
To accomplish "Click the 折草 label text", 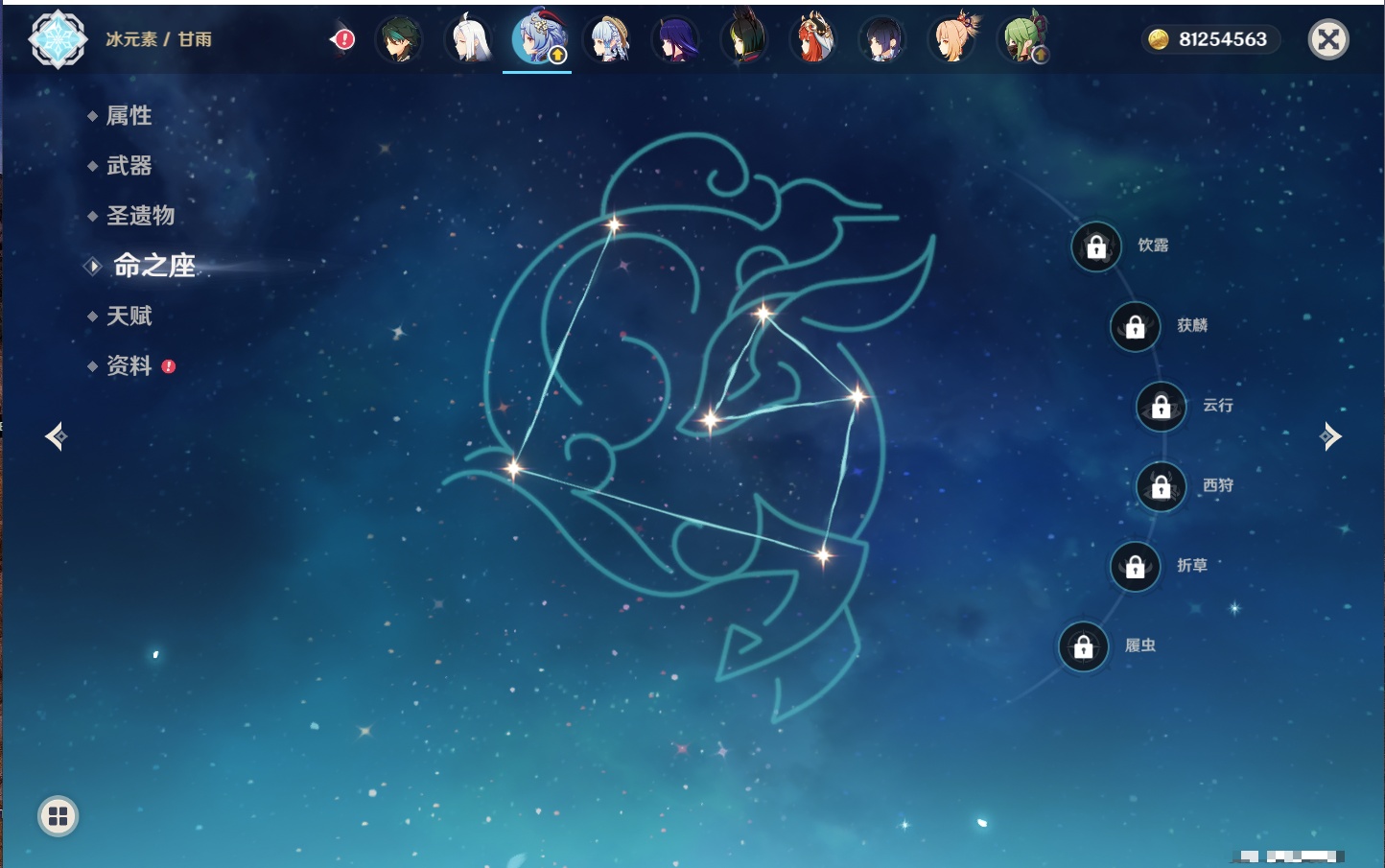I will pos(1192,565).
